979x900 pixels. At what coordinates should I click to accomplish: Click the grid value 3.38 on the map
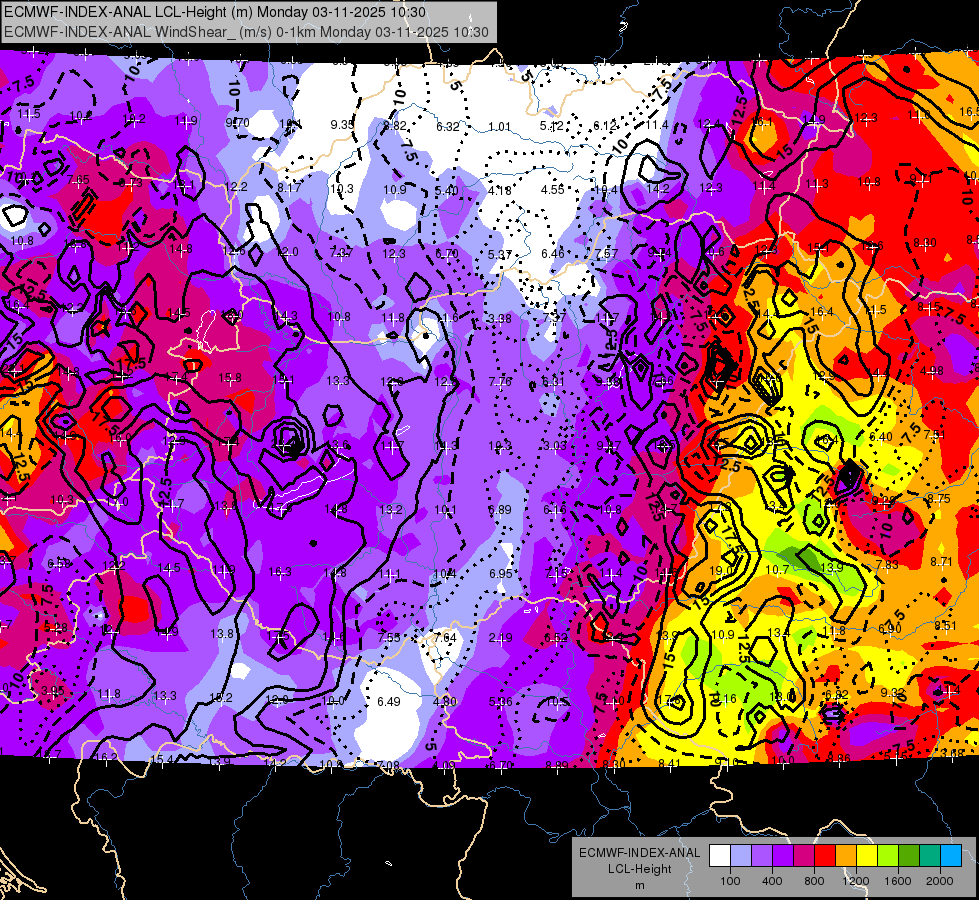tap(499, 319)
